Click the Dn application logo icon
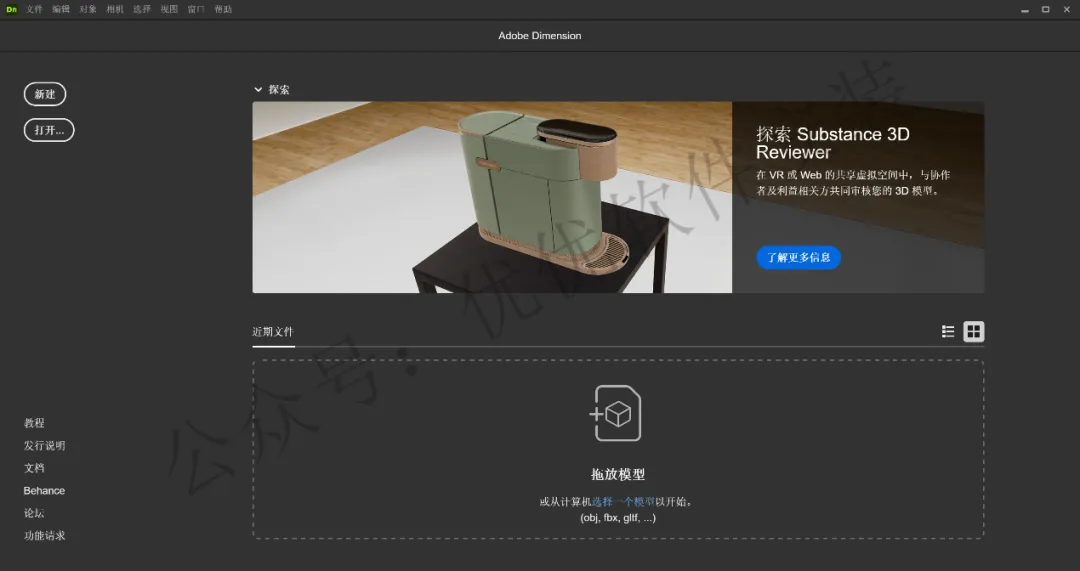This screenshot has width=1080, height=571. [11, 9]
